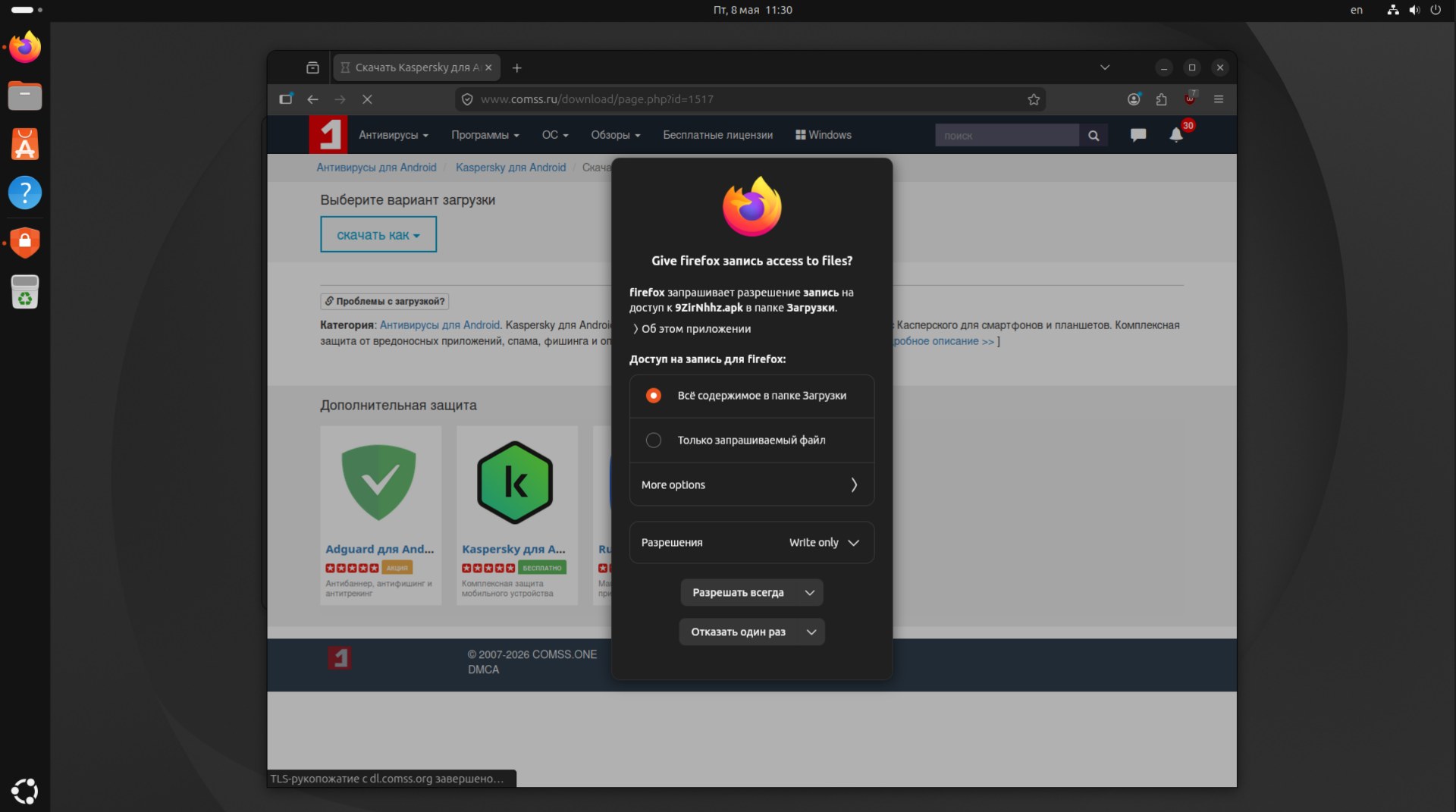
Task: Open the uBlock Origin extension icon
Action: 1190,99
